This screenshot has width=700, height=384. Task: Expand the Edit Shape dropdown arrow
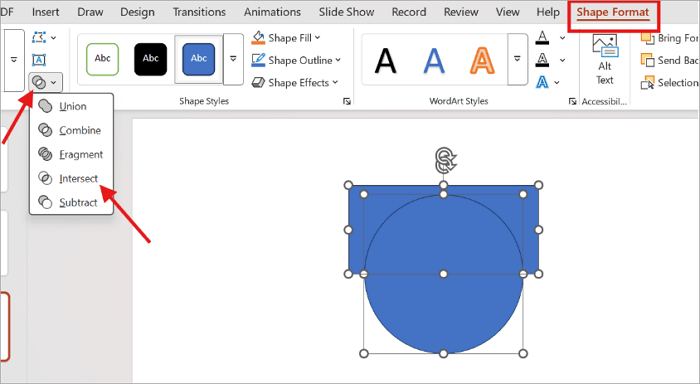pyautogui.click(x=54, y=38)
